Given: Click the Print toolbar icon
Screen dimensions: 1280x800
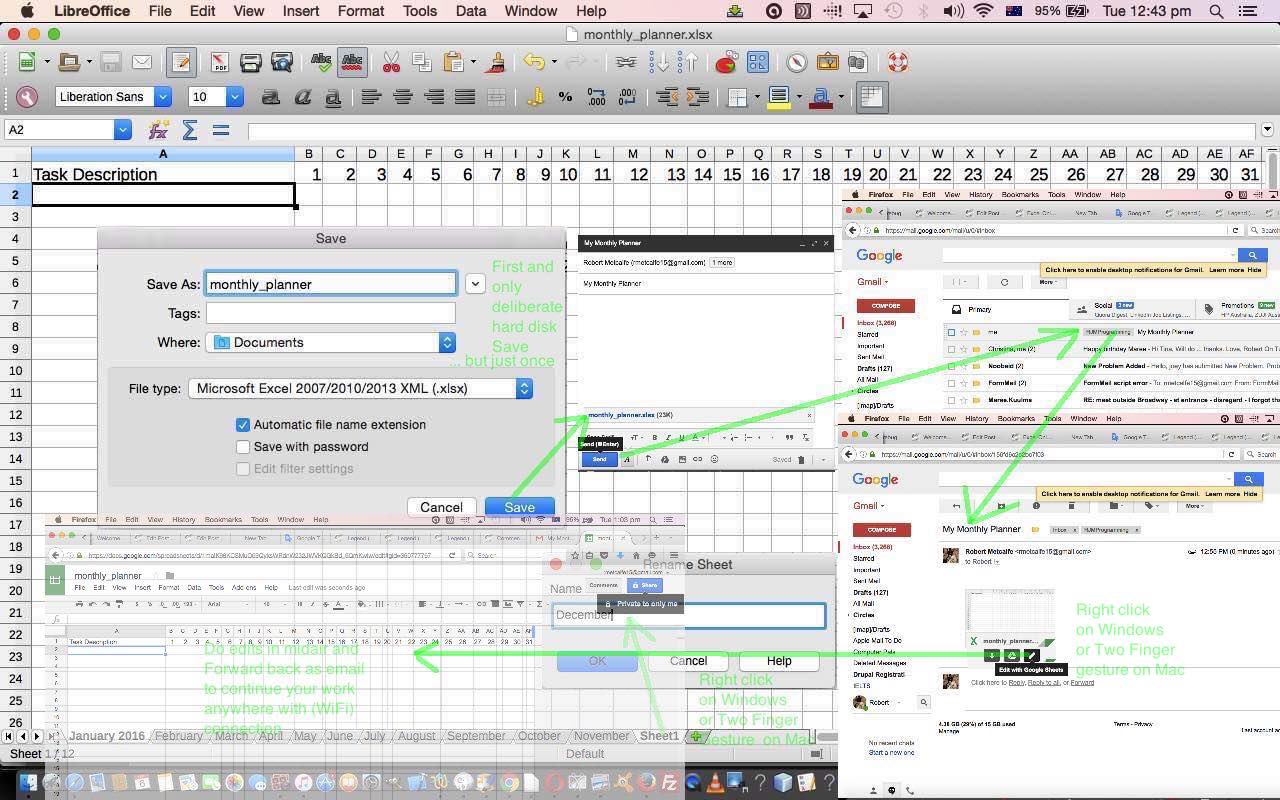Looking at the screenshot, I should coord(250,62).
